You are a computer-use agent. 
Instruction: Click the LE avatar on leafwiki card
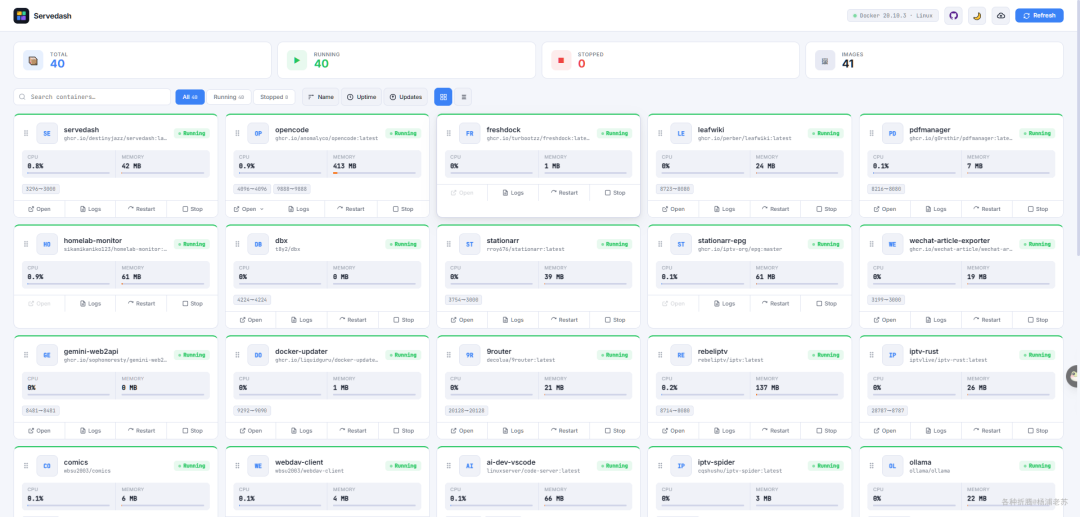pos(681,133)
